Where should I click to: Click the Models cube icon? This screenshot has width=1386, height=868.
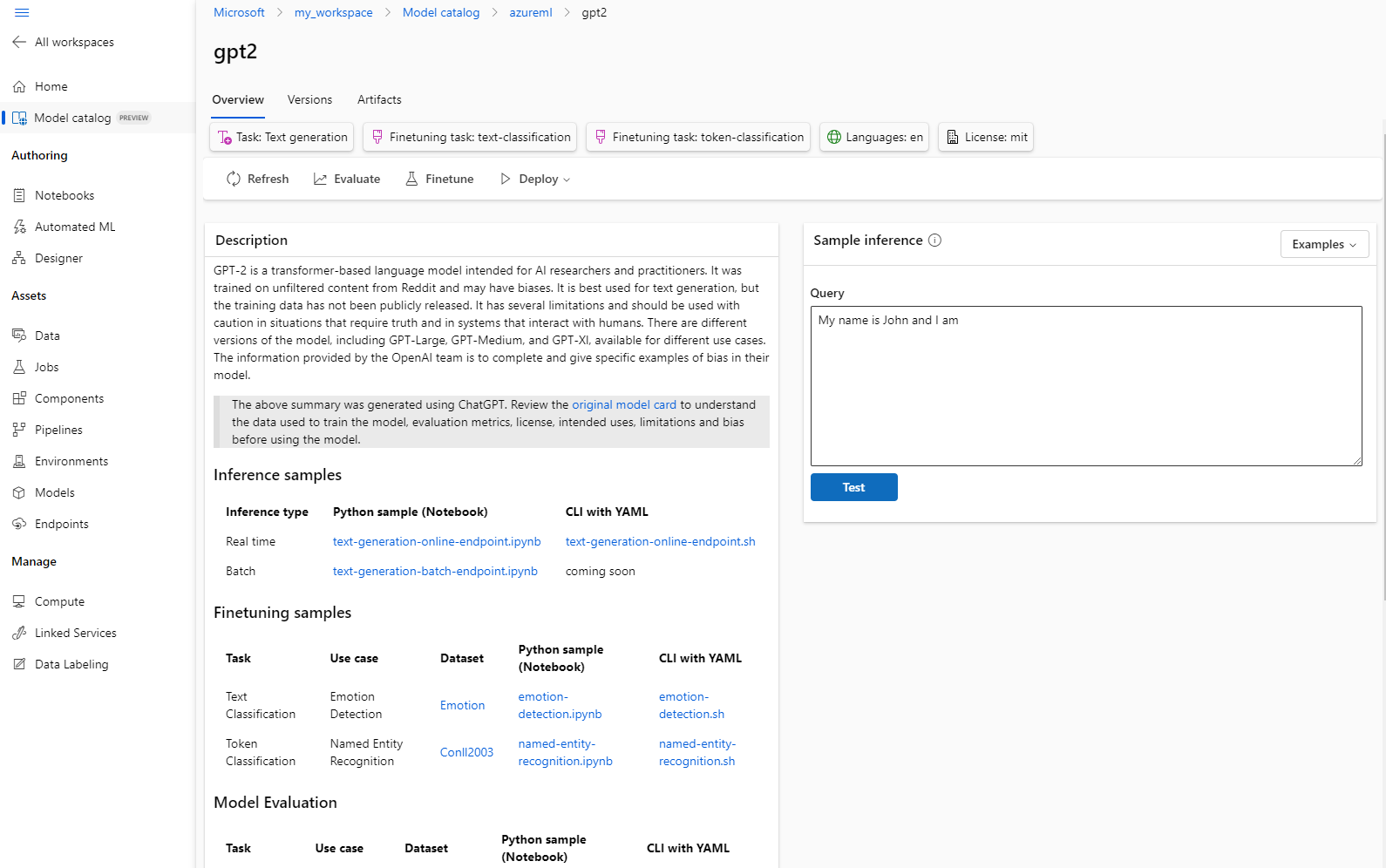tap(19, 492)
